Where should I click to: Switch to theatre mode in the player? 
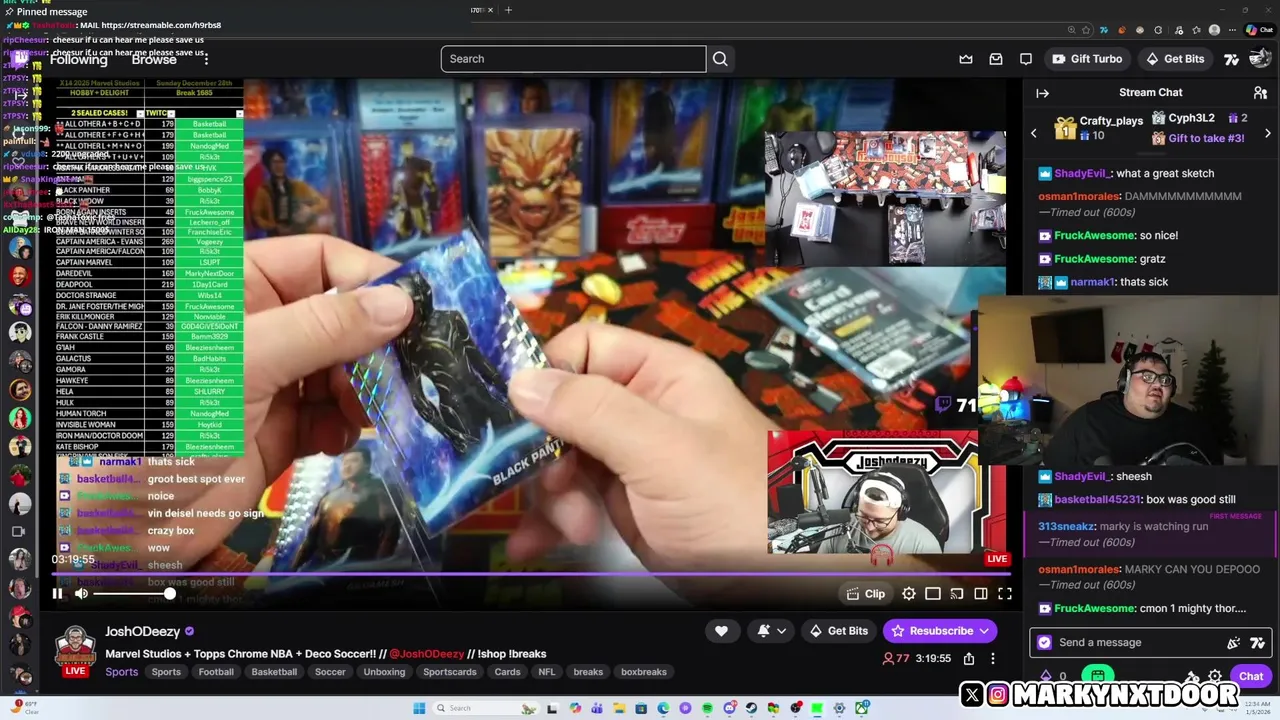click(981, 594)
